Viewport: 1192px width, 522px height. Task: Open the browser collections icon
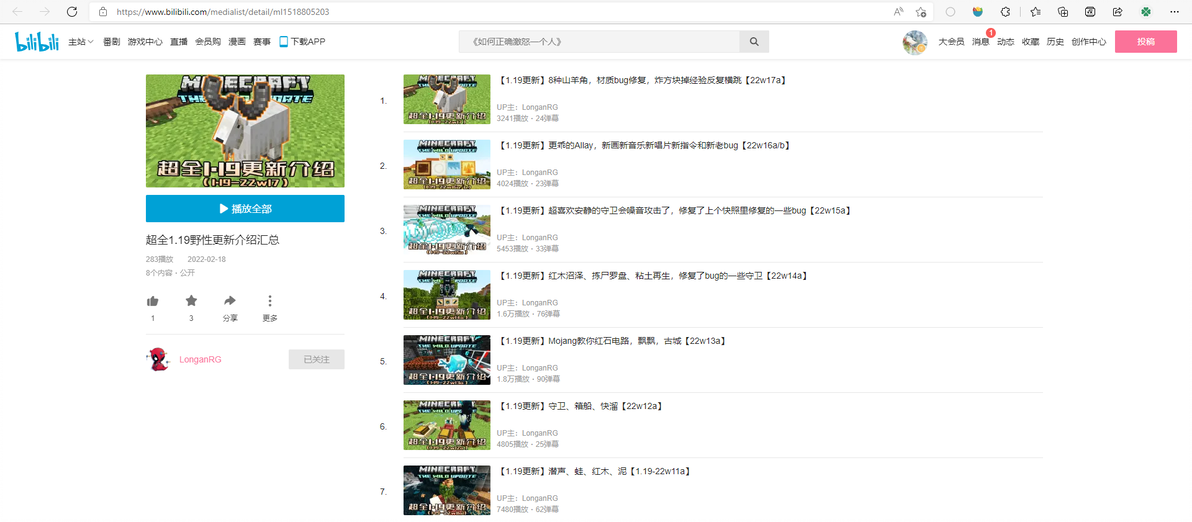point(1063,12)
